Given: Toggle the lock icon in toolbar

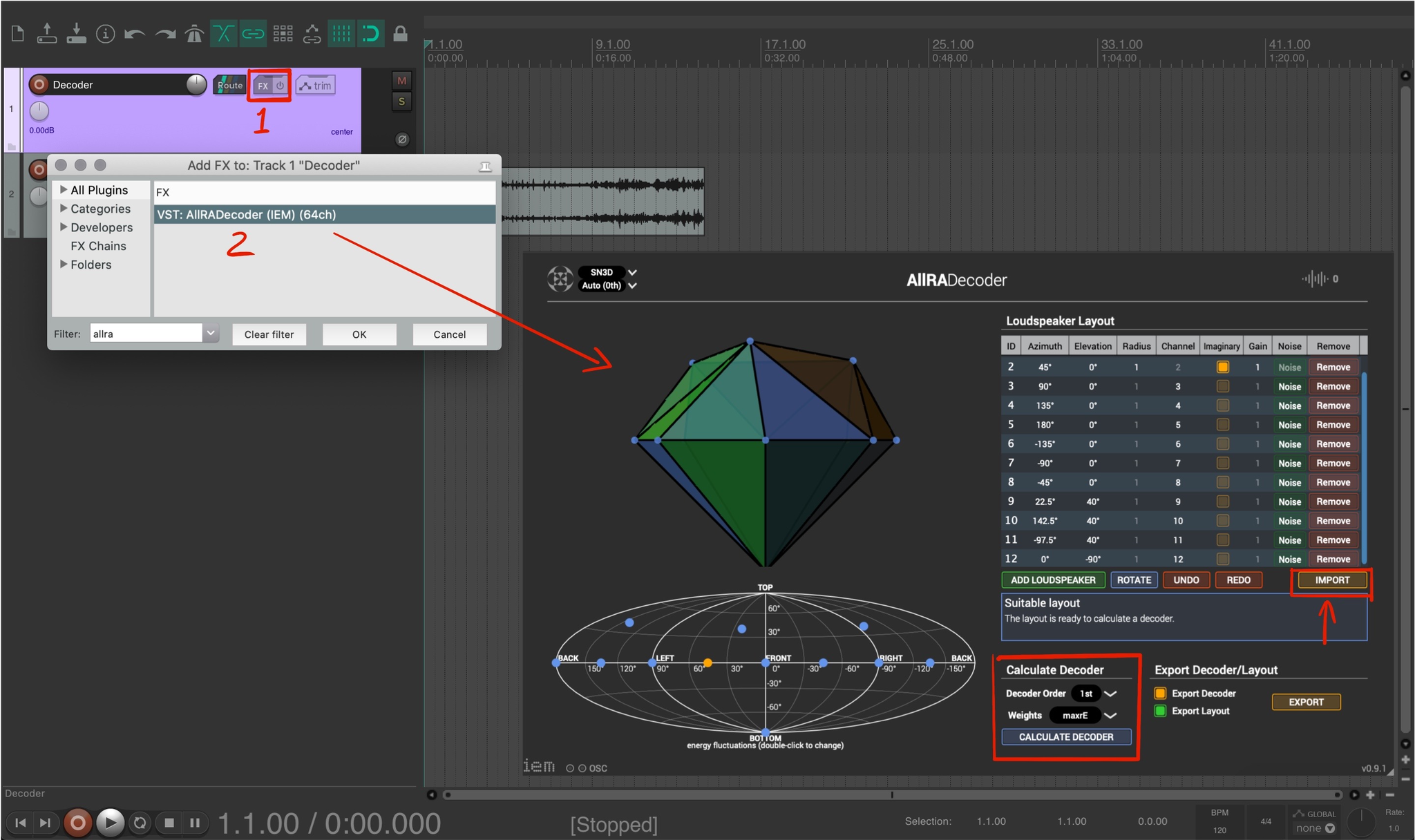Looking at the screenshot, I should 400,33.
